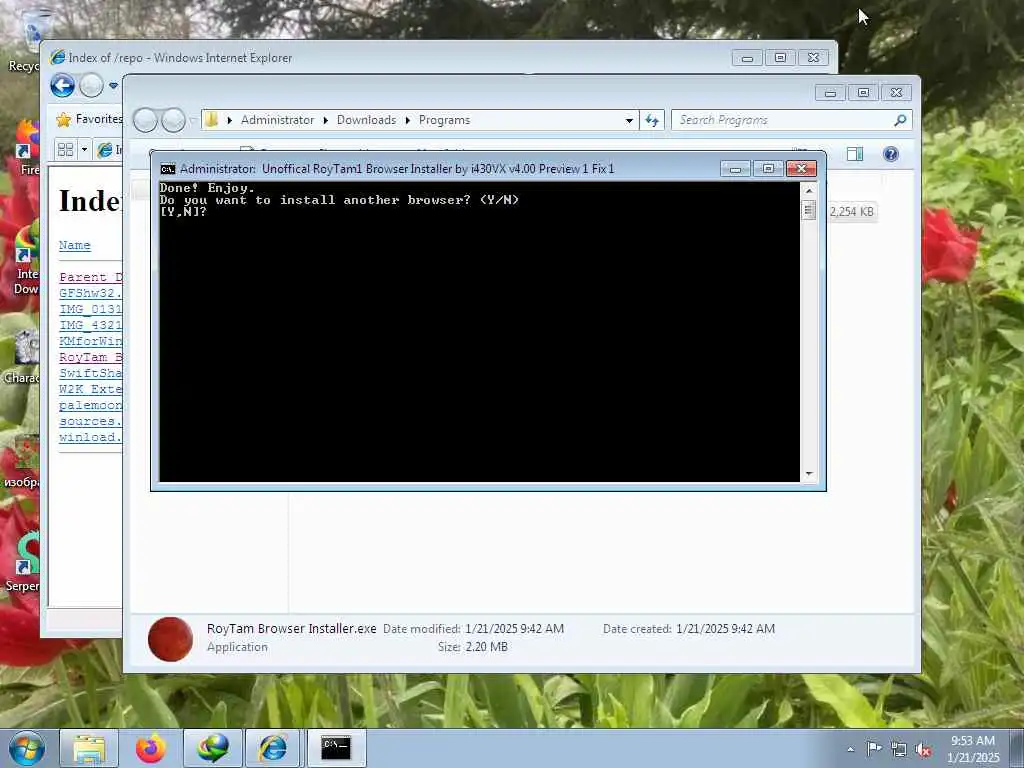This screenshot has height=768, width=1024.
Task: Select Downloads in the address breadcrumb
Action: pyautogui.click(x=366, y=120)
